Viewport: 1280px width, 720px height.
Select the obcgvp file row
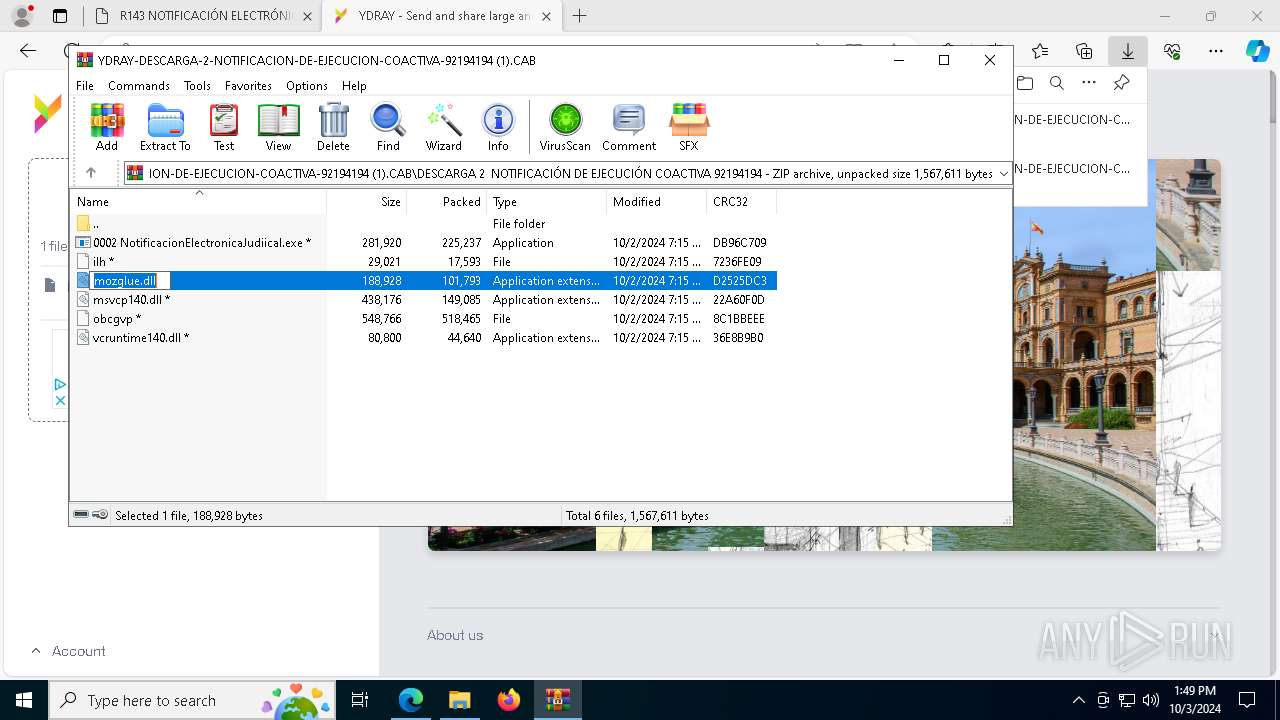pos(423,319)
